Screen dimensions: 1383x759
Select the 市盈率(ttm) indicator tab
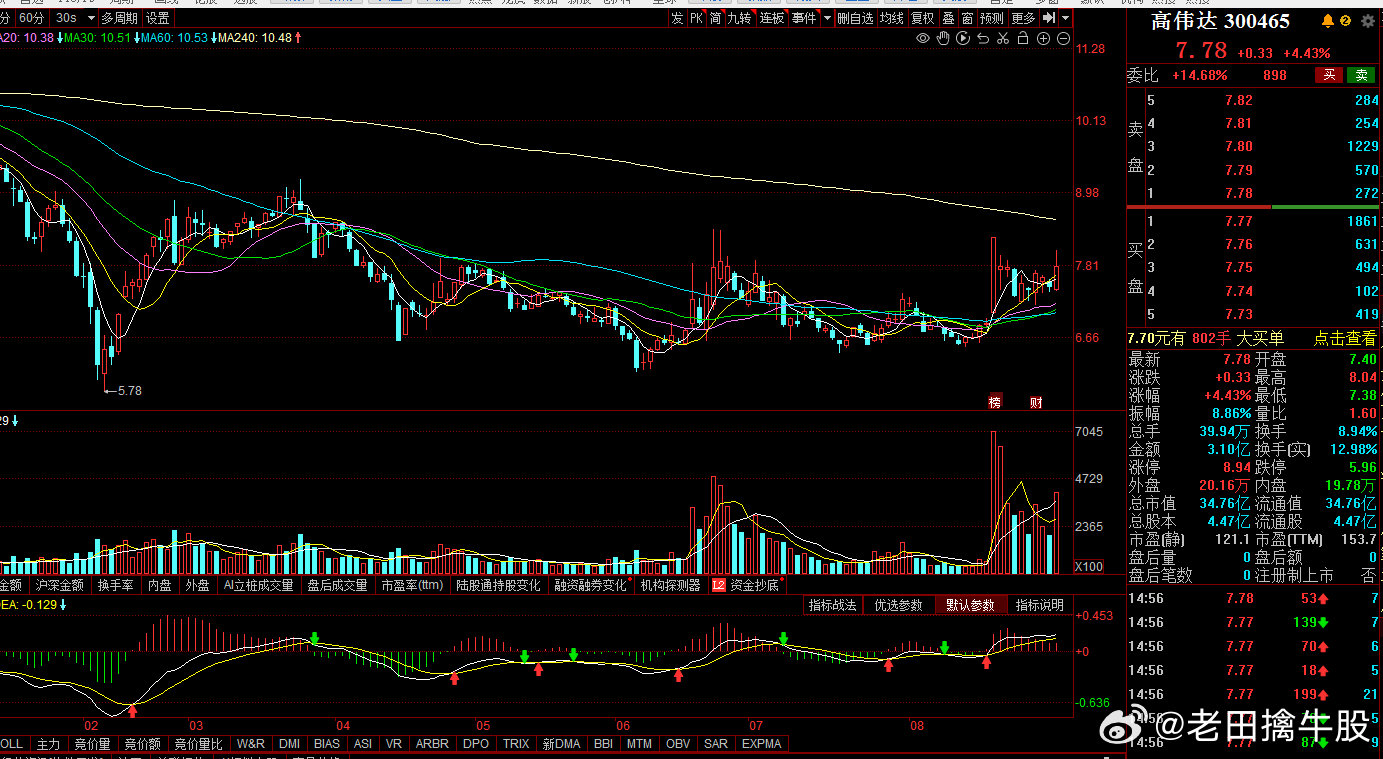413,585
